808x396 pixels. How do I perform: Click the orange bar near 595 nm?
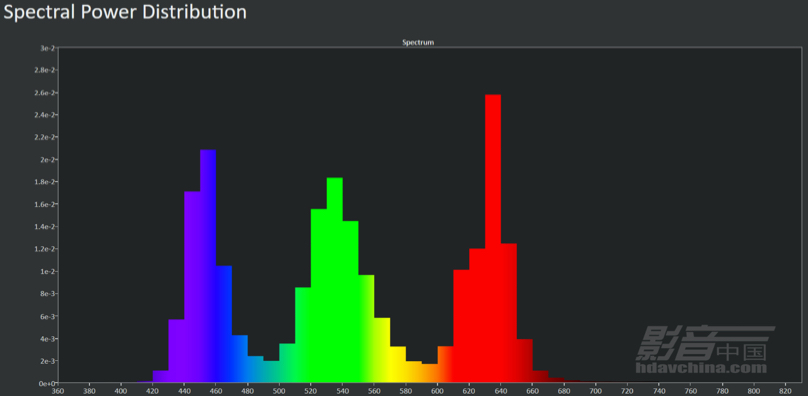(429, 374)
